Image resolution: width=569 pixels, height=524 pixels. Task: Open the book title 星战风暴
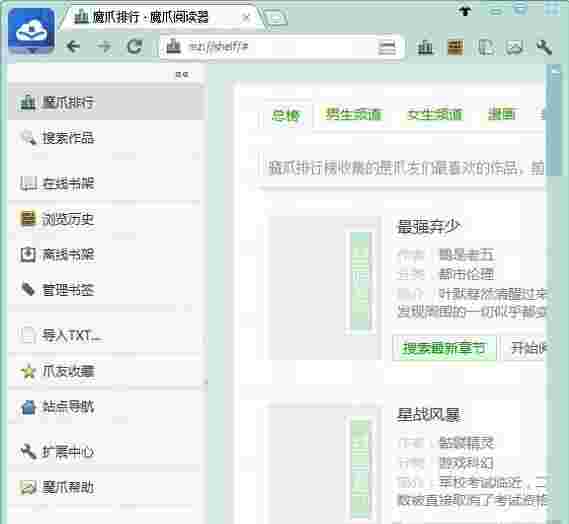[x=429, y=415]
